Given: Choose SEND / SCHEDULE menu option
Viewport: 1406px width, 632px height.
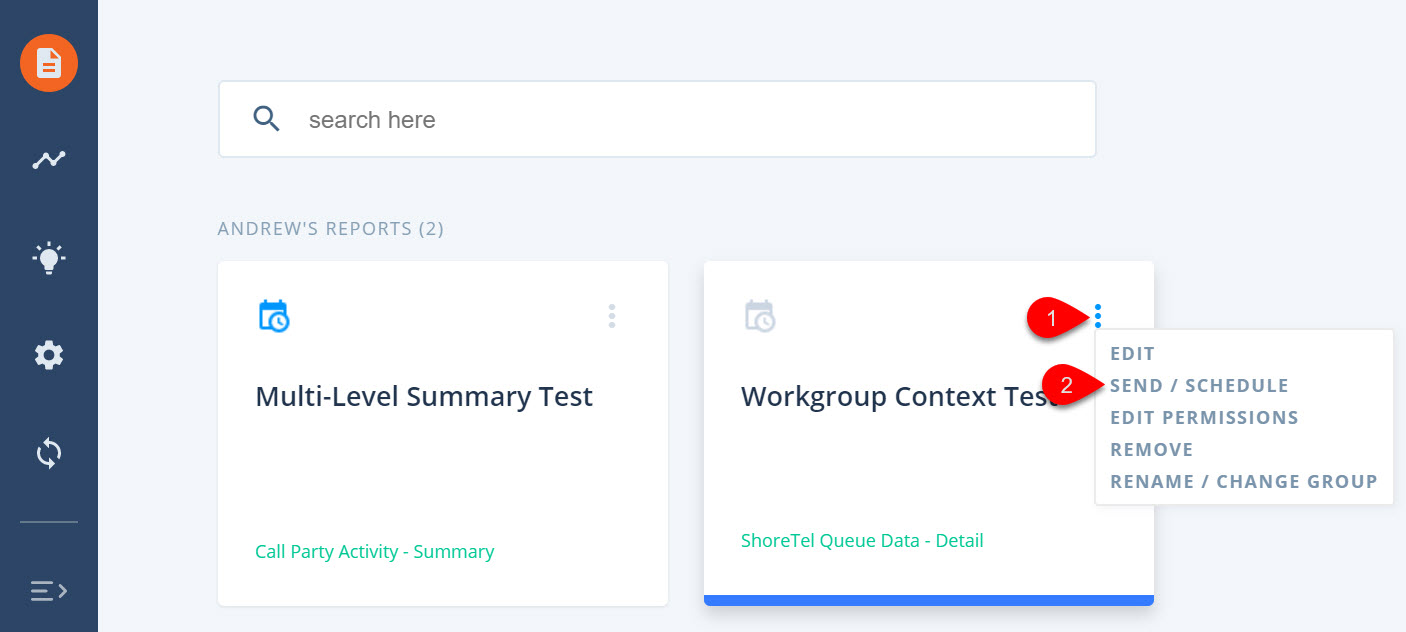Looking at the screenshot, I should 1199,386.
